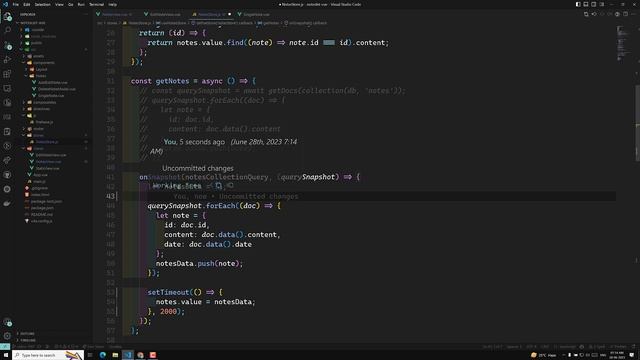The image size is (640, 360).
Task: Open the Manage gear in activity bar
Action: pos(7,336)
